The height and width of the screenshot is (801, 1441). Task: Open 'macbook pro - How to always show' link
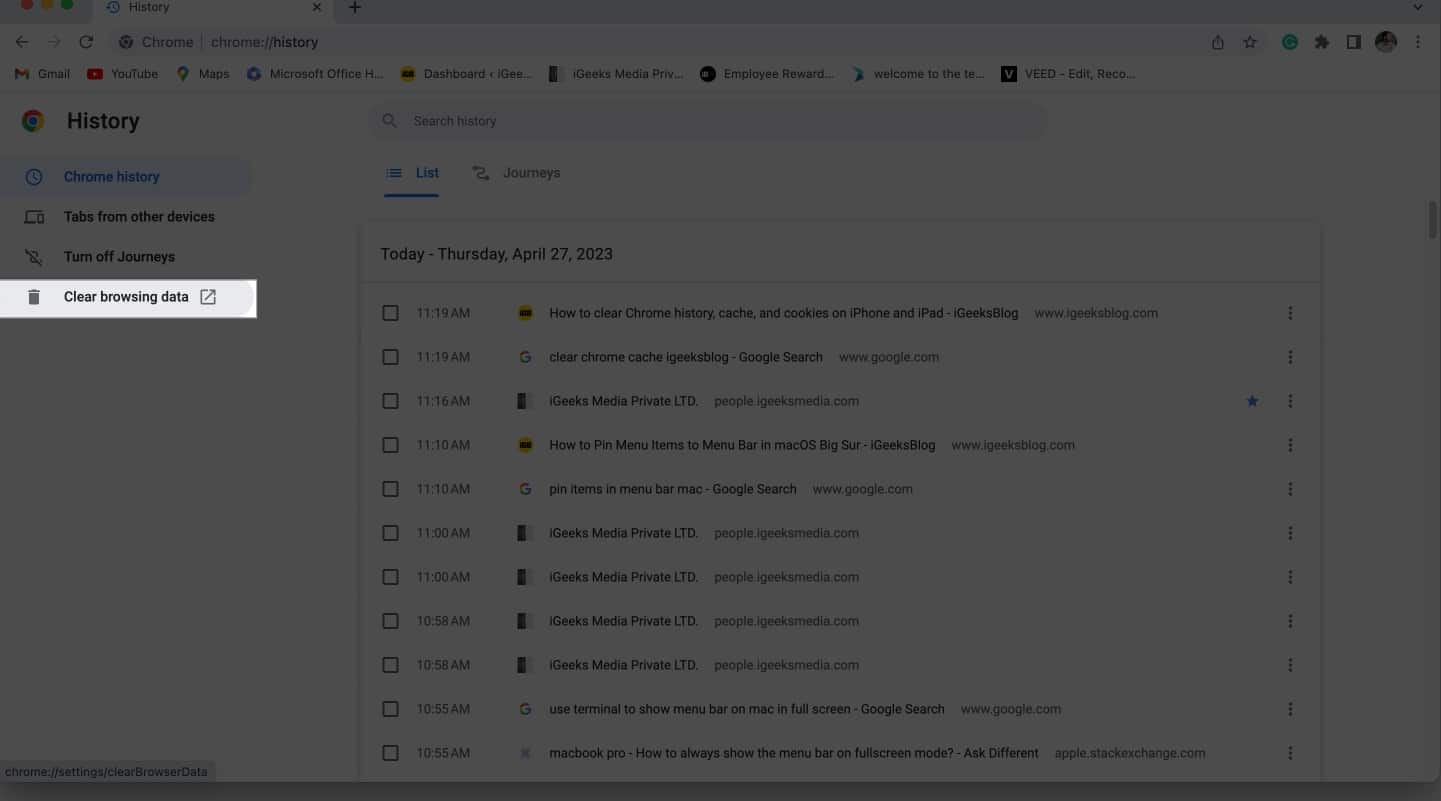coord(794,753)
